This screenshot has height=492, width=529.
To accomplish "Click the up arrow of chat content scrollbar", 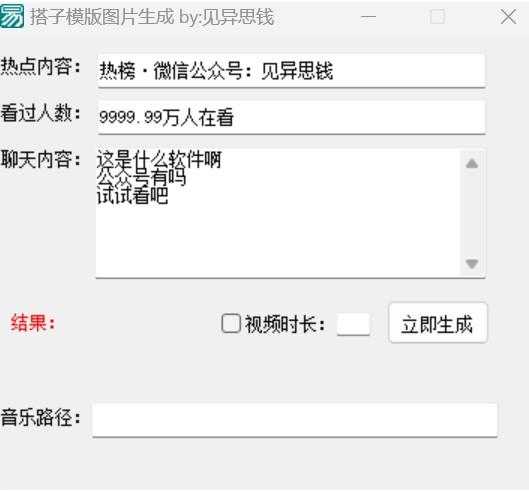I will coord(472,164).
